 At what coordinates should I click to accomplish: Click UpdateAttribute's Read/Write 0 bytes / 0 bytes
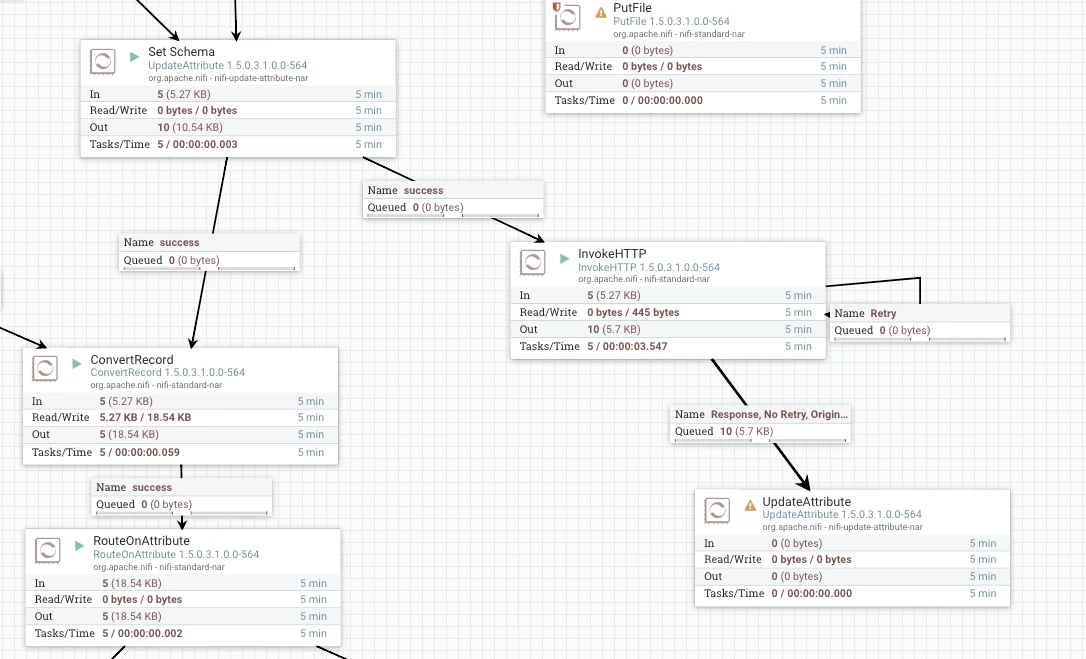click(x=812, y=560)
